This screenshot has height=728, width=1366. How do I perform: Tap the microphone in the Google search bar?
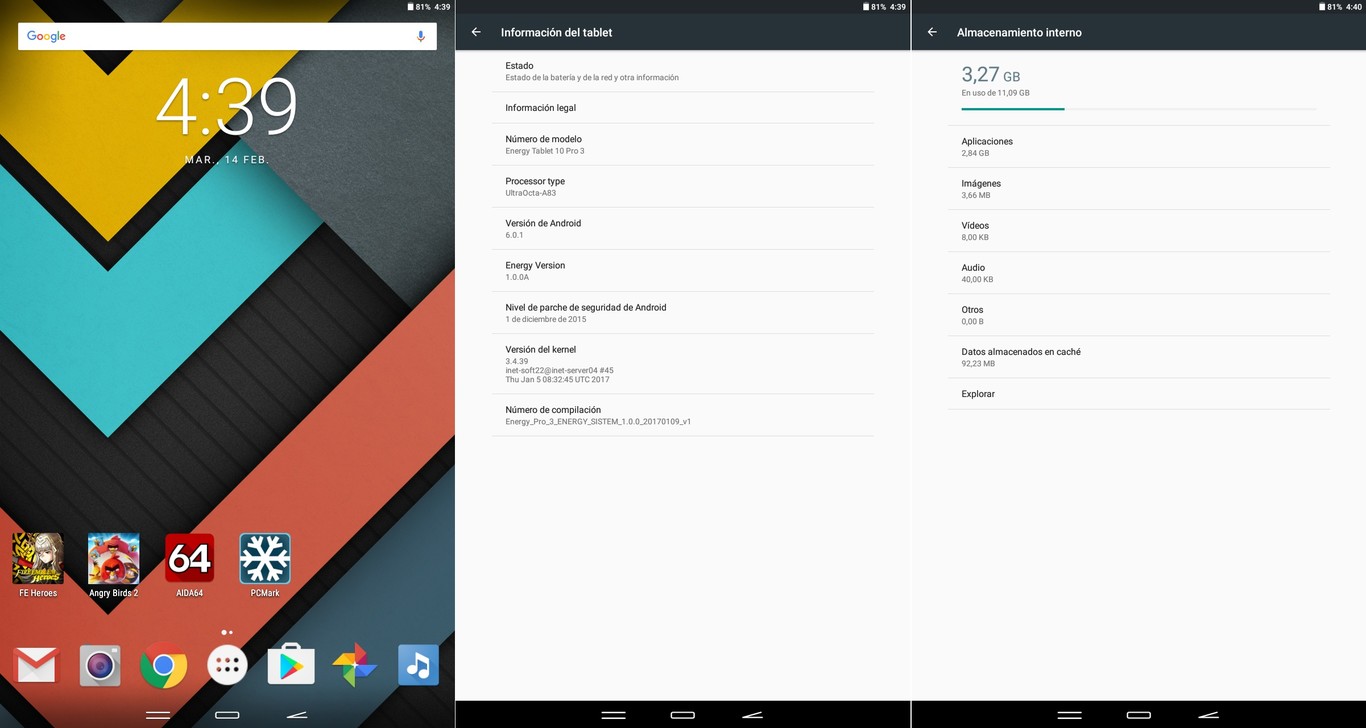pyautogui.click(x=418, y=36)
